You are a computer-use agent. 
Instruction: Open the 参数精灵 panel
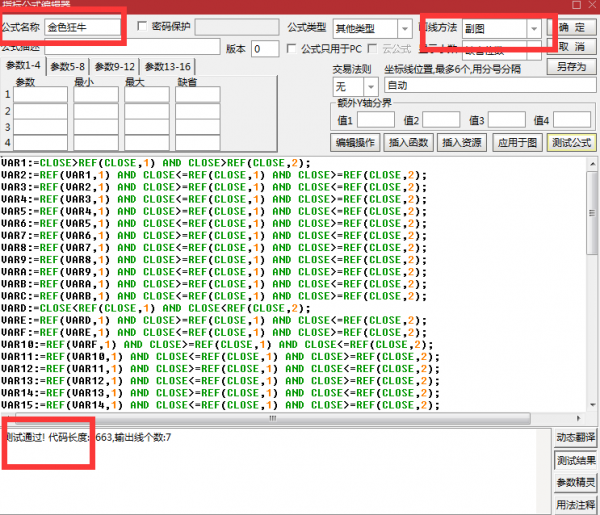coord(575,482)
